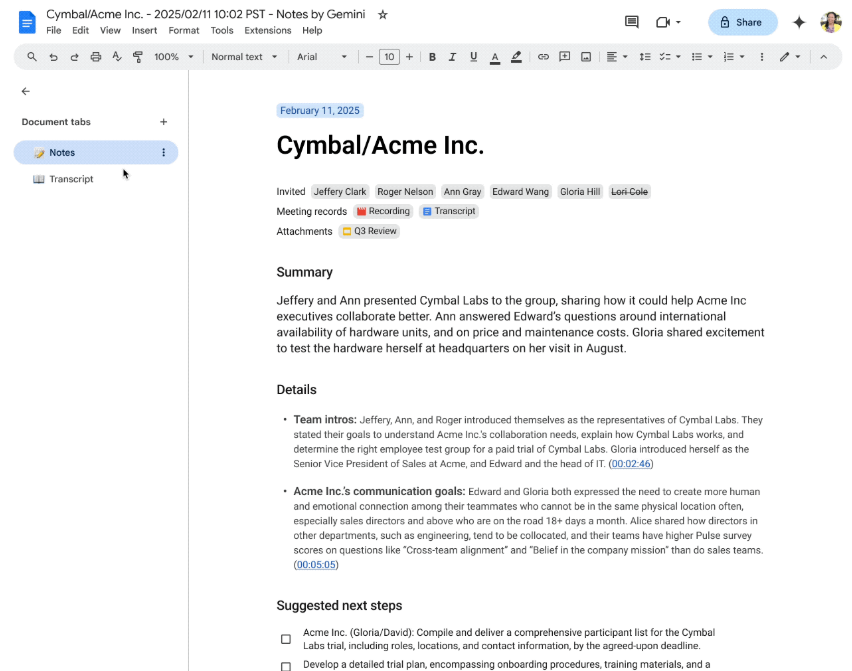852x671 pixels.
Task: Click the Gemini sparkle icon
Action: pyautogui.click(x=799, y=22)
